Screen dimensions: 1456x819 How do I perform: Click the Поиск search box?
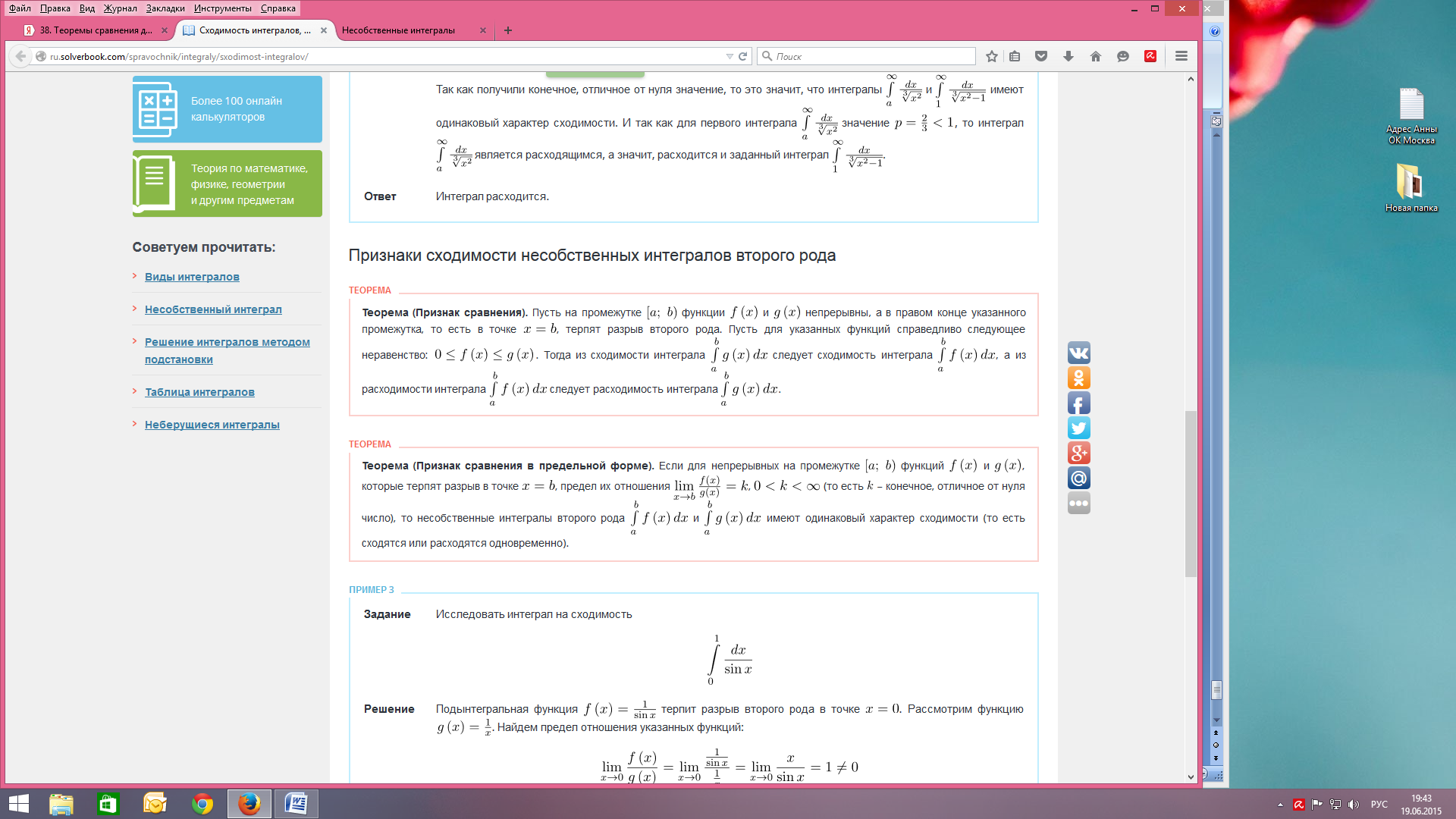click(866, 56)
